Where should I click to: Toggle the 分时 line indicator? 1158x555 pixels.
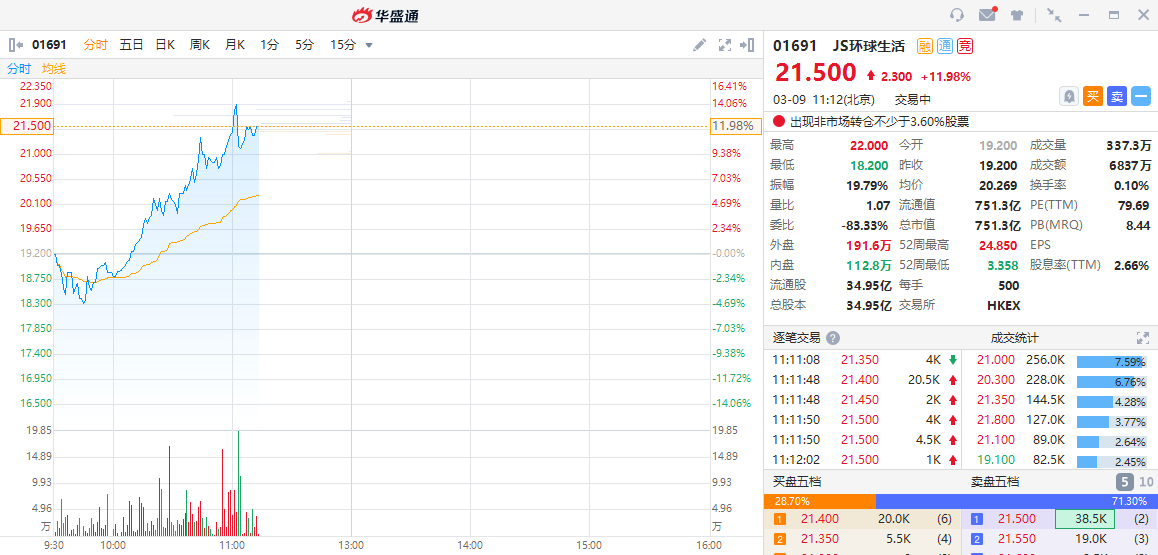click(19, 69)
